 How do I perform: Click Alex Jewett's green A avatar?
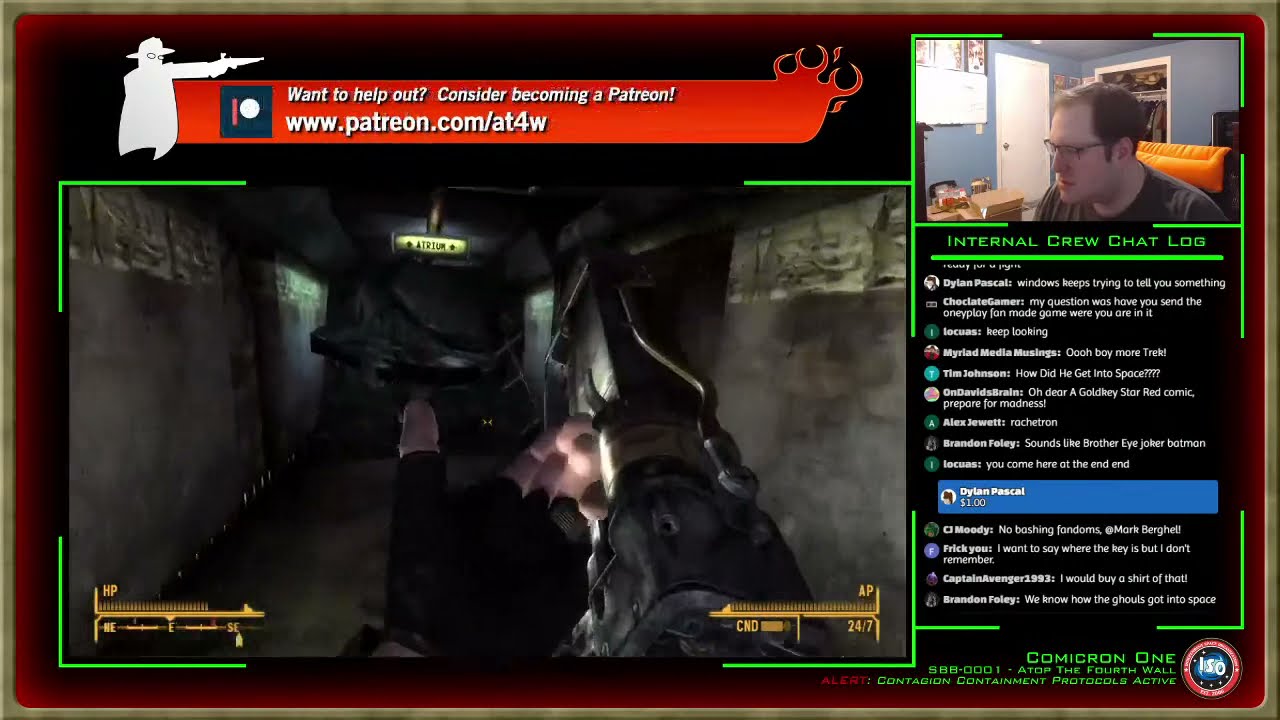931,423
